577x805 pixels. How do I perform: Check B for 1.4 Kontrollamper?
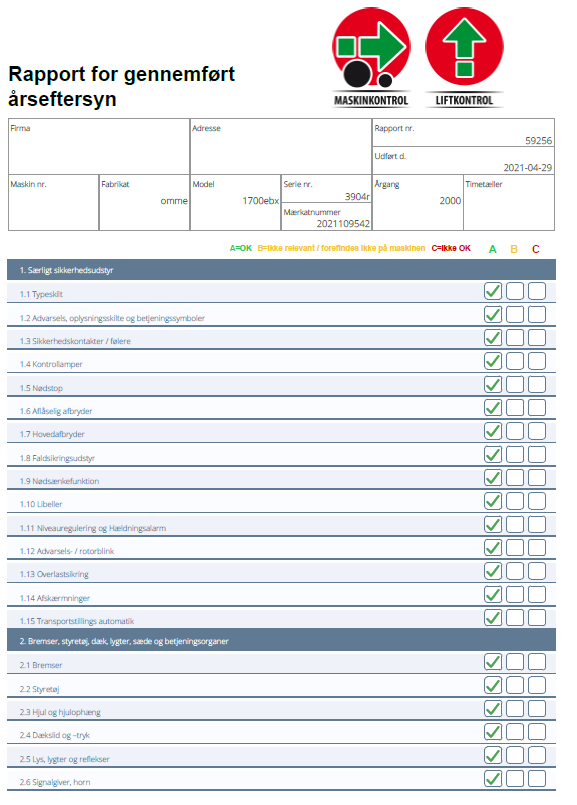[x=515, y=361]
